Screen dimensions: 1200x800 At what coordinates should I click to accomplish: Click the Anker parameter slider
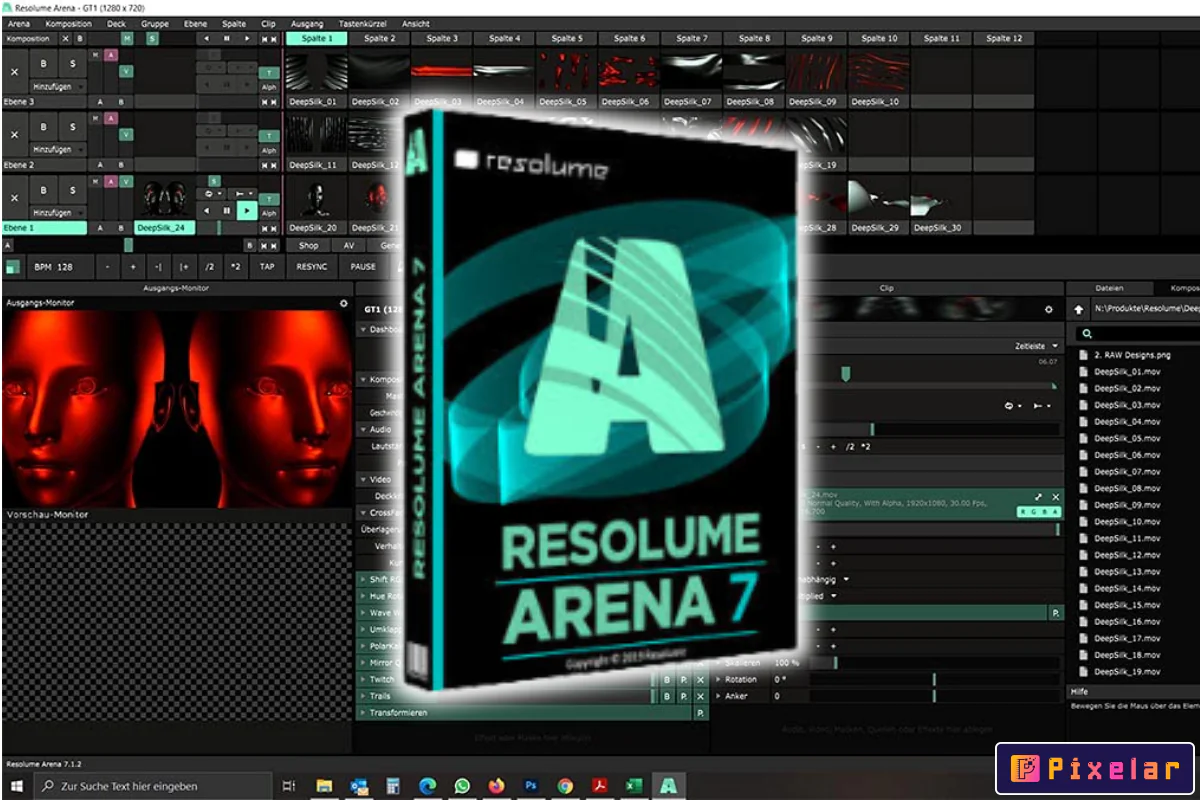935,696
